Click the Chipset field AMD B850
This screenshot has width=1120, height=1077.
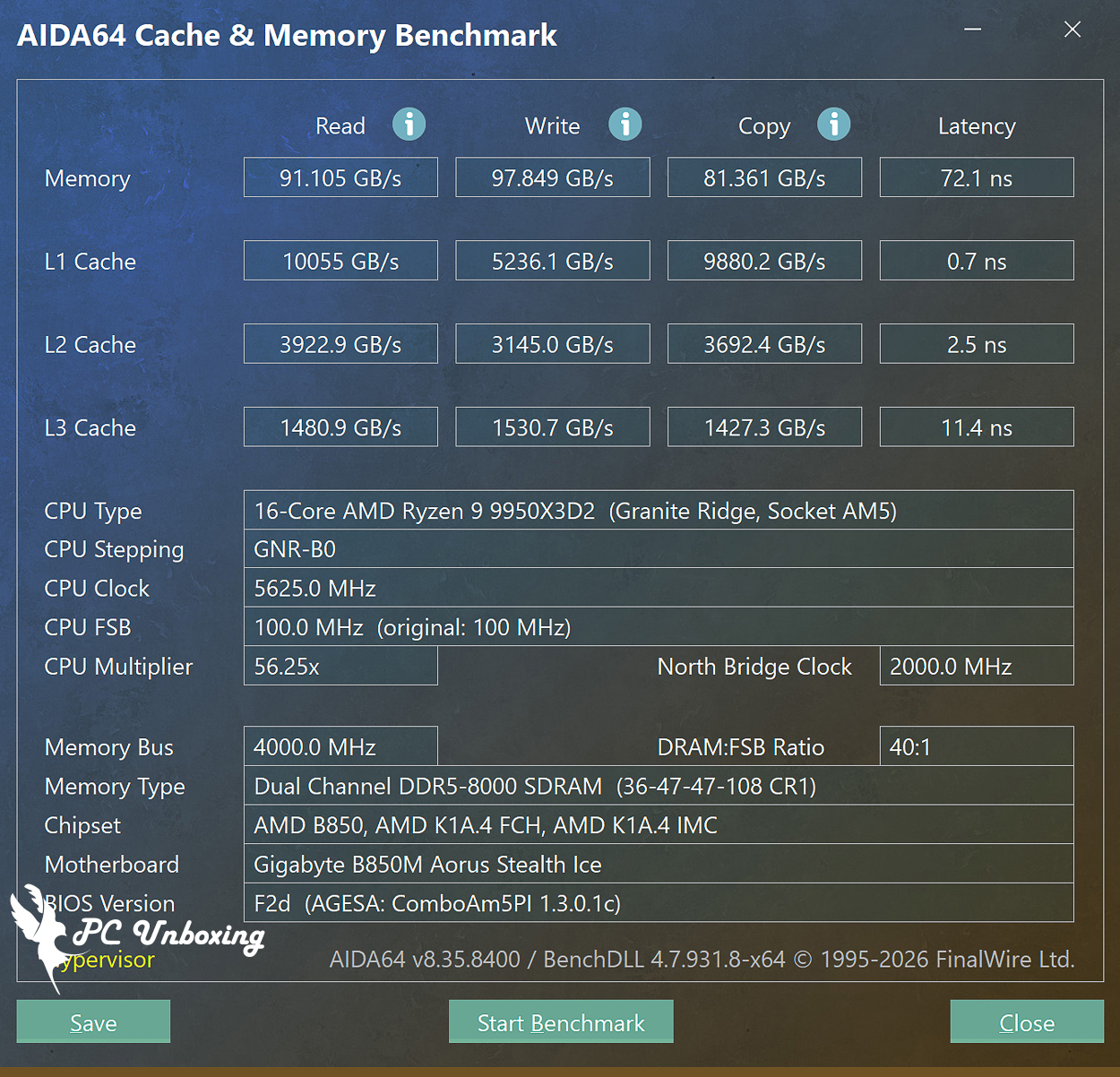pyautogui.click(x=659, y=824)
